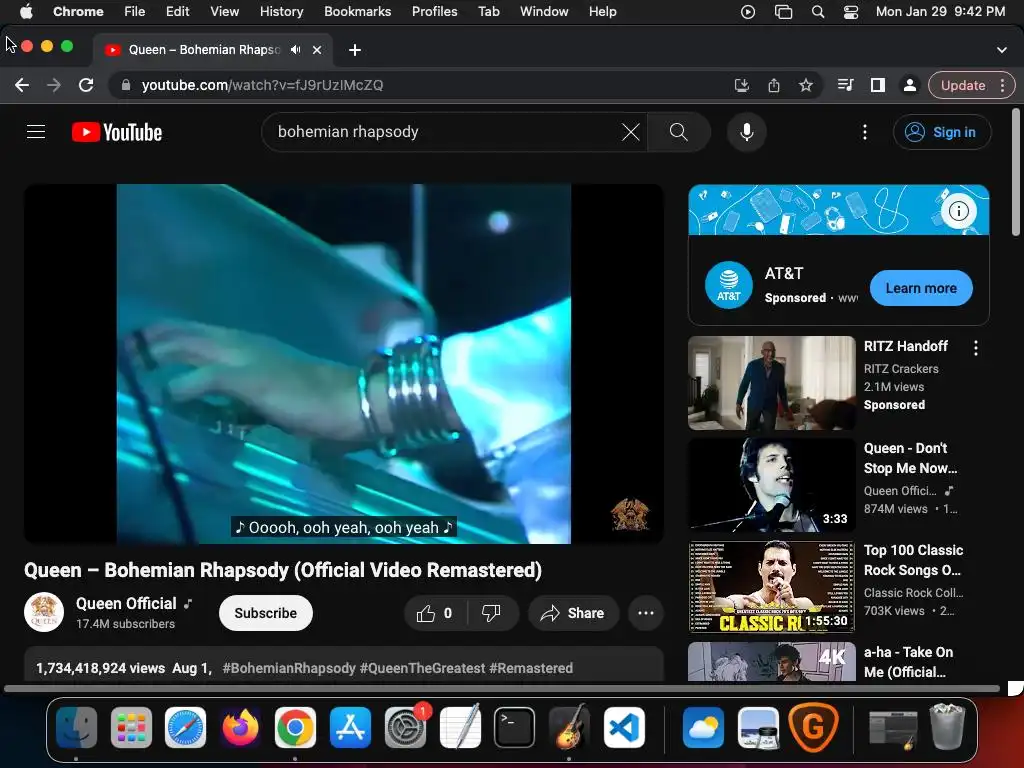Viewport: 1024px width, 768px height.
Task: Open Queen - Don't Stop Me Now thumbnail
Action: tap(771, 485)
